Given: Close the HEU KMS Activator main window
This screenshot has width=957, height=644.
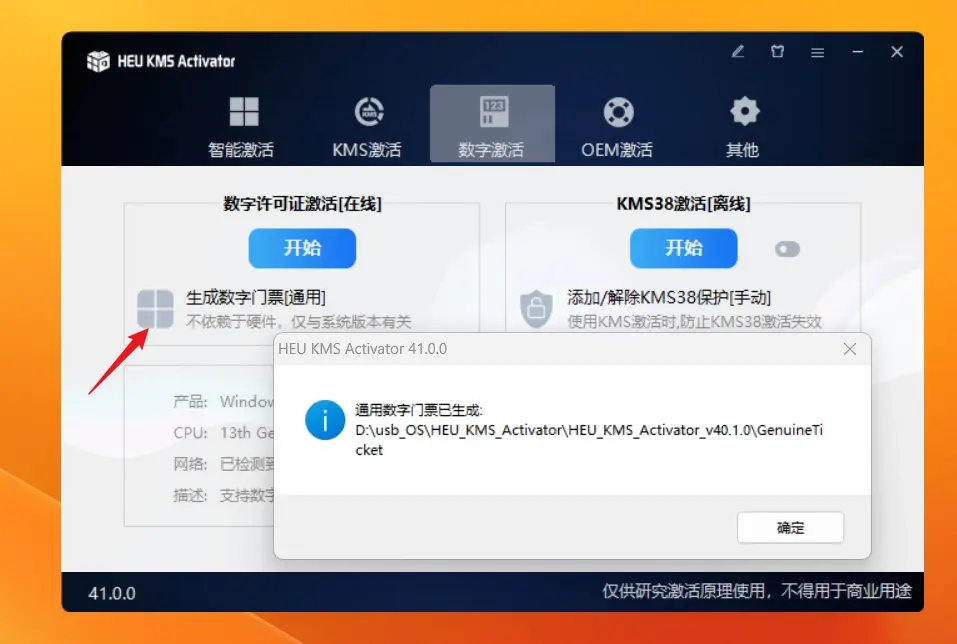Looking at the screenshot, I should [897, 52].
